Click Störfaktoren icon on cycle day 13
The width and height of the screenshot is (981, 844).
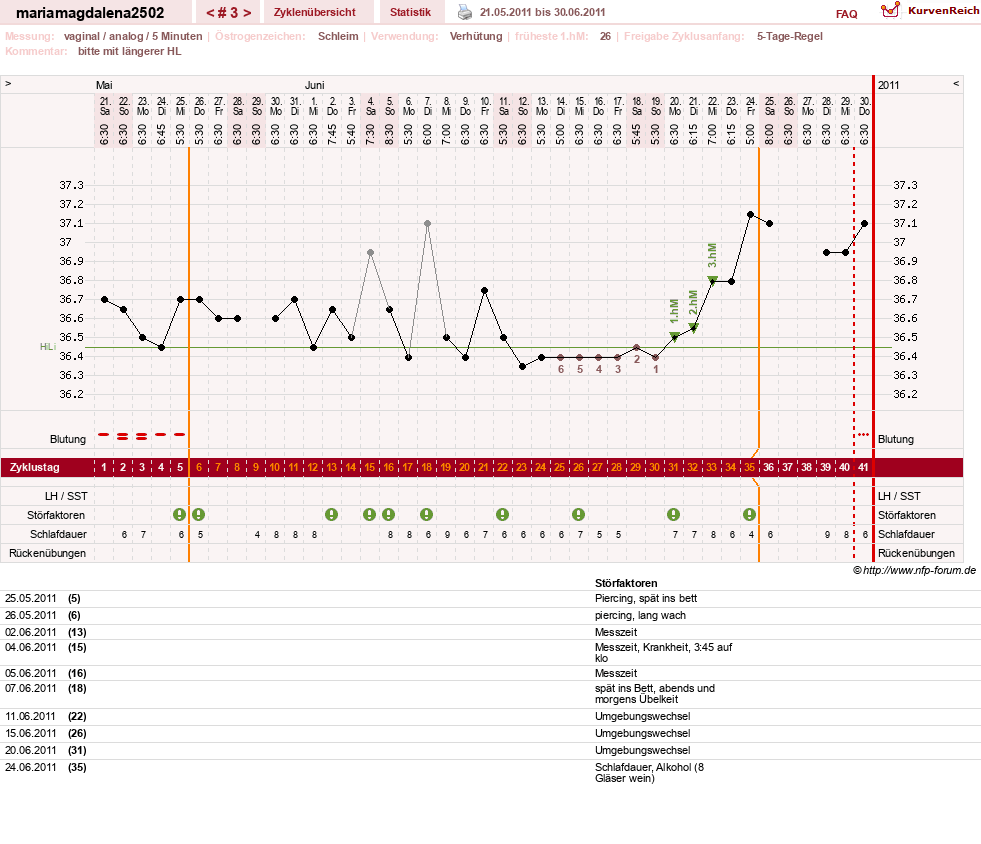[x=332, y=515]
